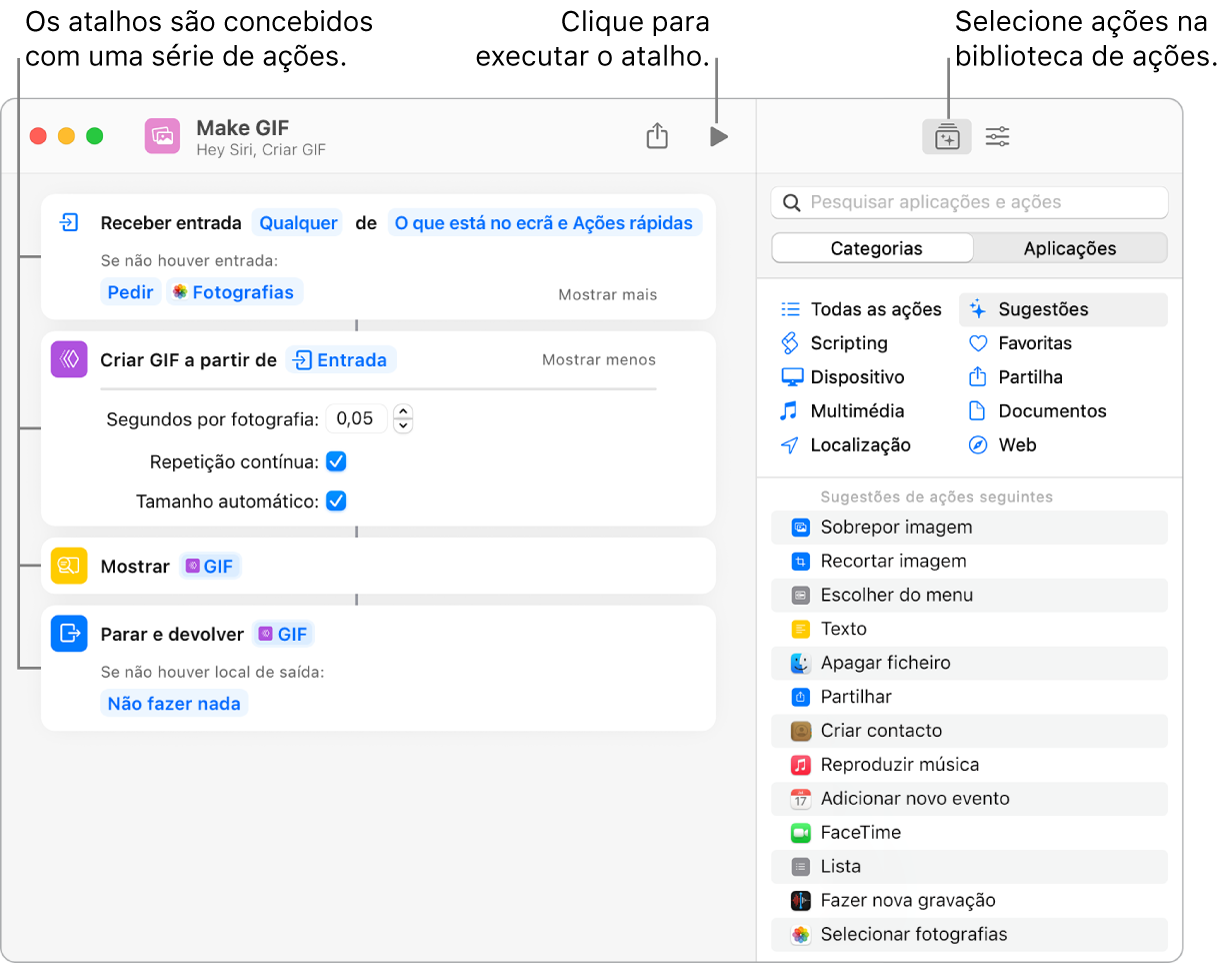Switch to the Aplicações tab

[1069, 248]
